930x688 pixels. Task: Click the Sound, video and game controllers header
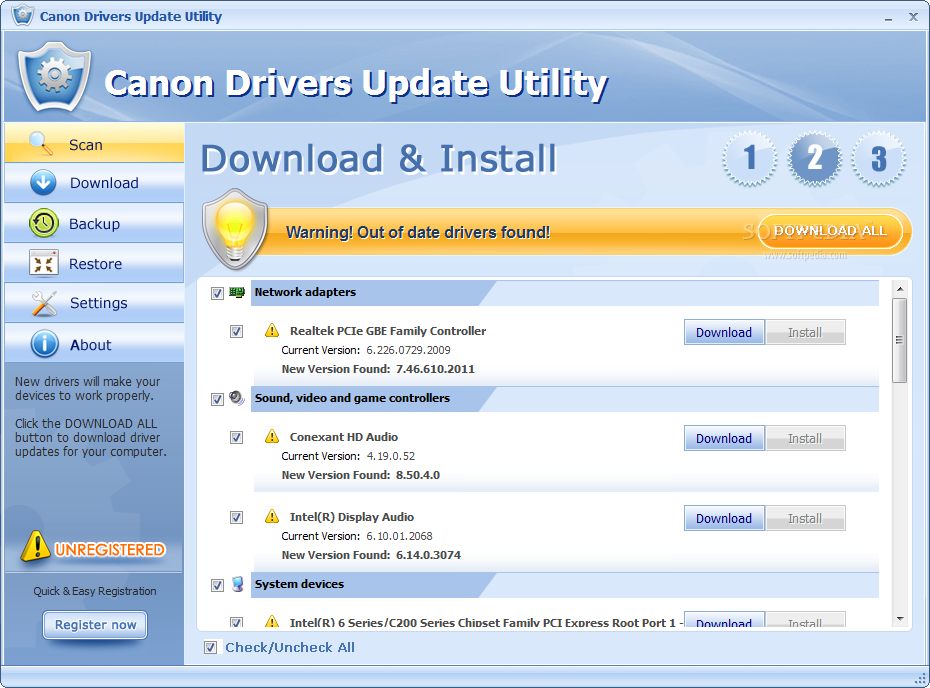352,398
